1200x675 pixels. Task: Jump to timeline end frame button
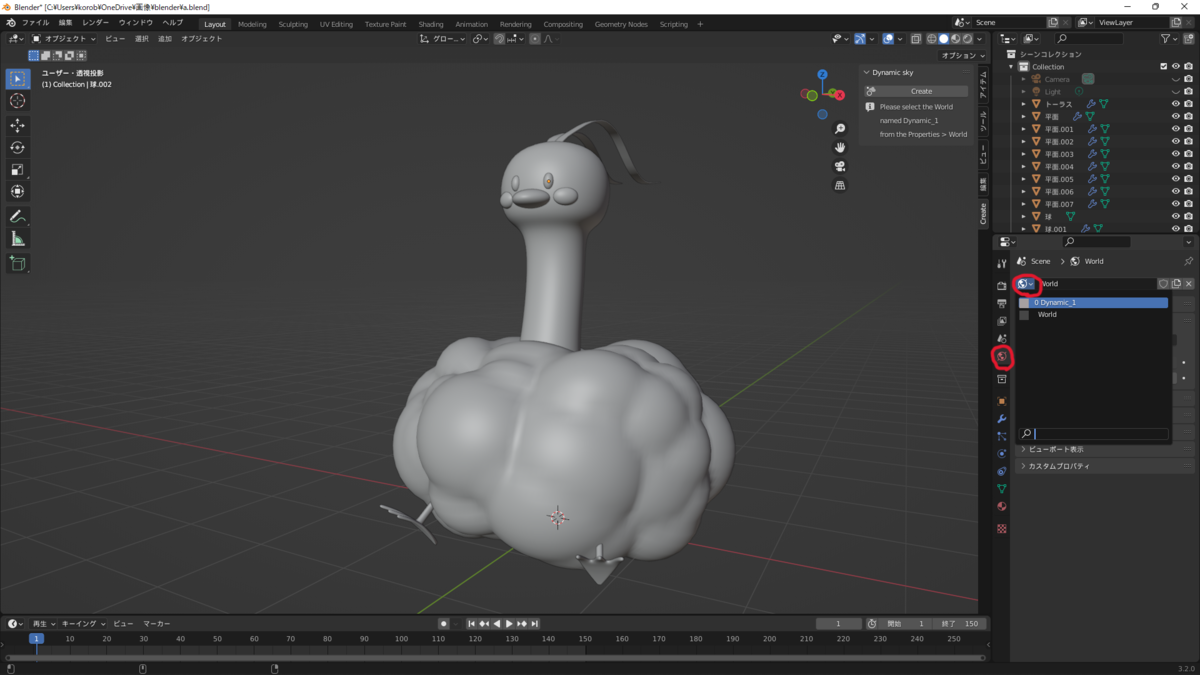535,624
